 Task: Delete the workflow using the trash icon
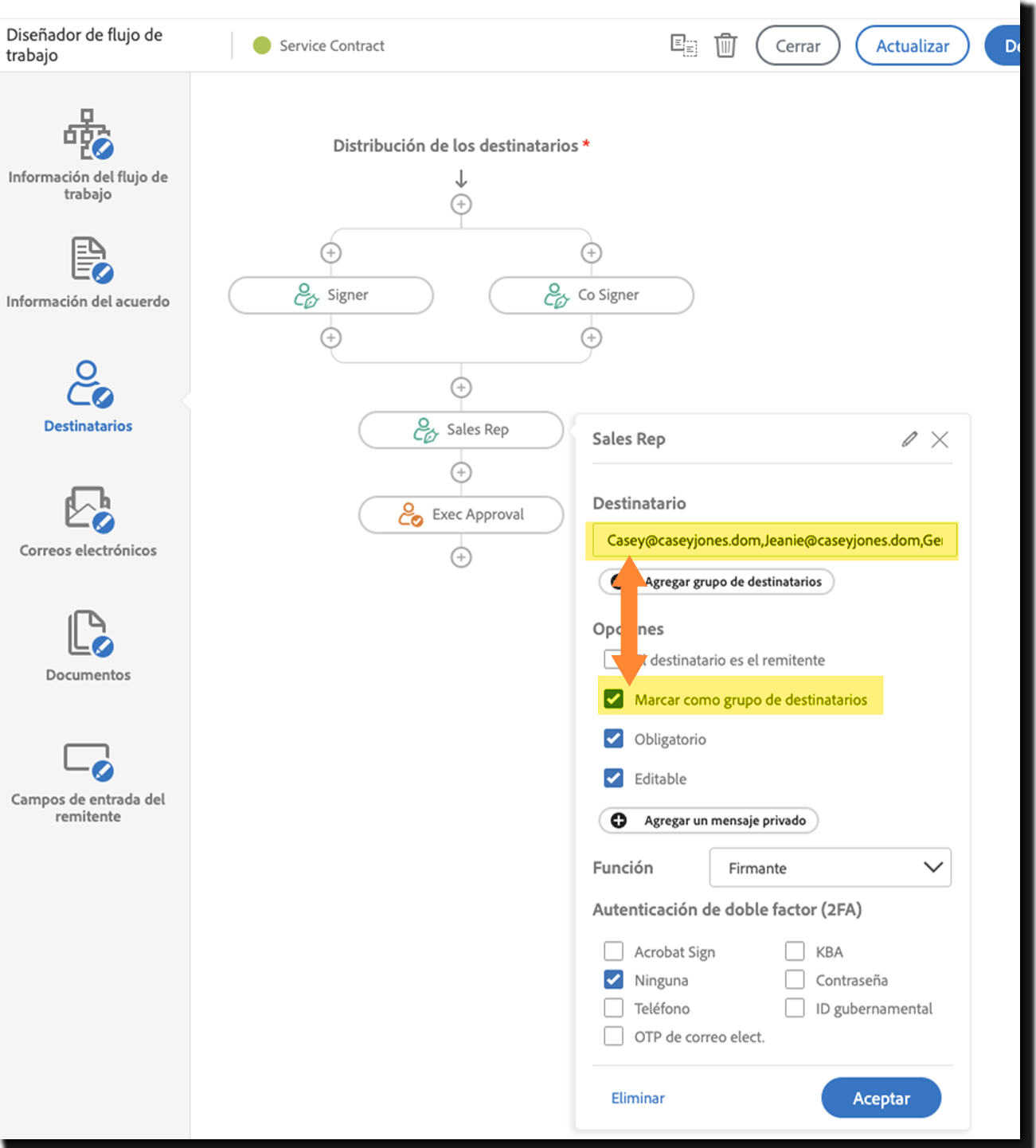pyautogui.click(x=725, y=45)
